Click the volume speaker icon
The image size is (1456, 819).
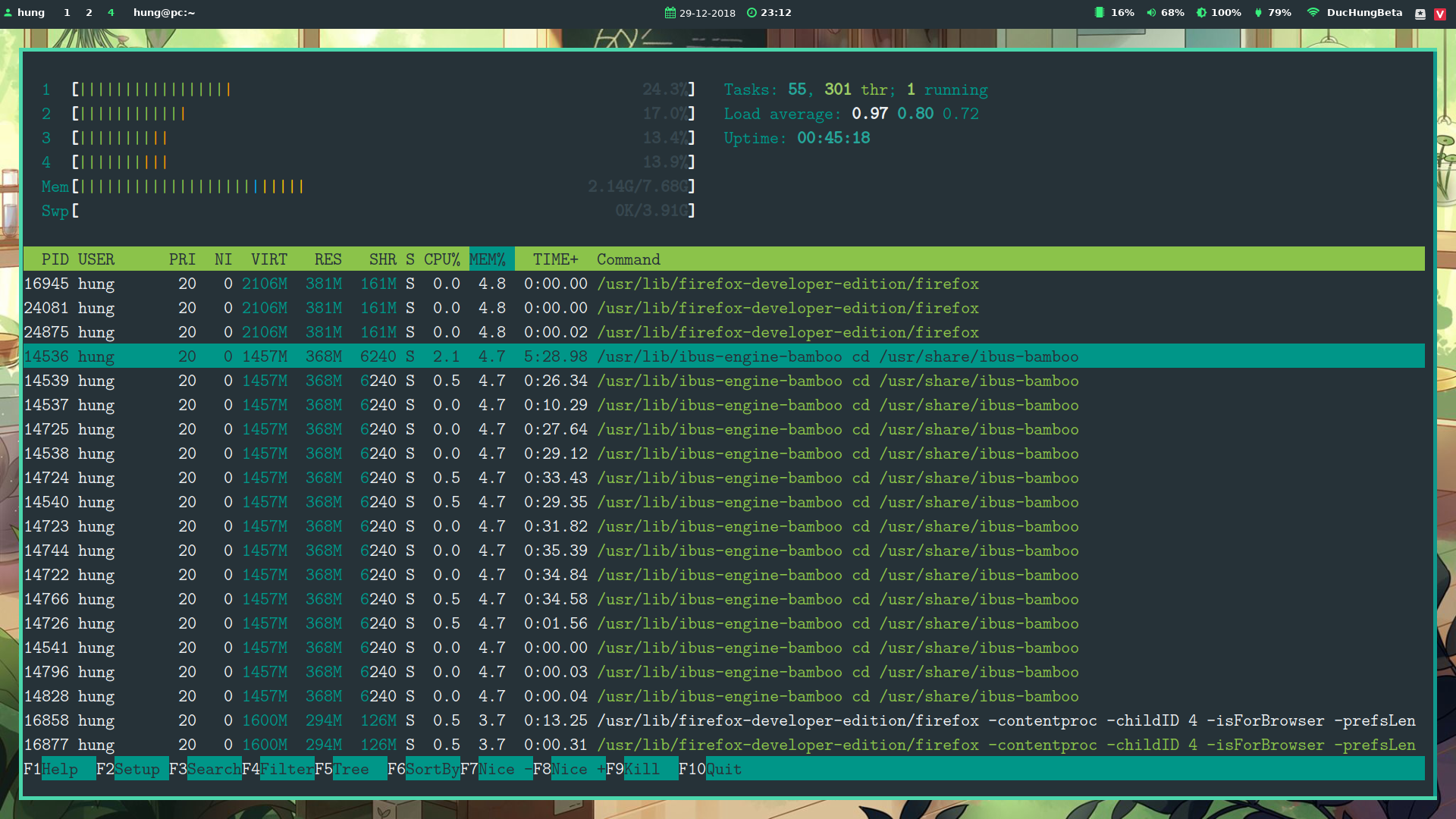coord(1151,12)
